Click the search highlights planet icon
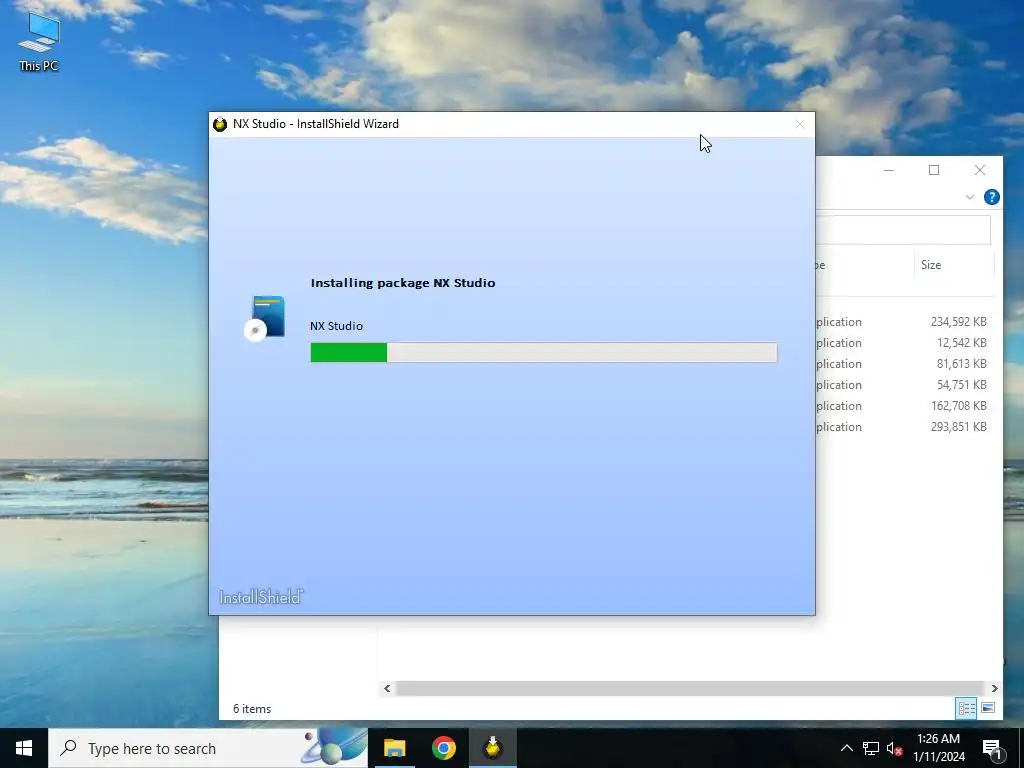Image resolution: width=1024 pixels, height=768 pixels. click(x=335, y=747)
